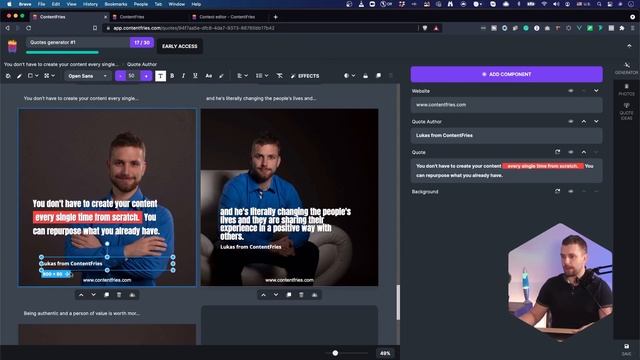Click the Add Component button
The width and height of the screenshot is (640, 360).
507,74
